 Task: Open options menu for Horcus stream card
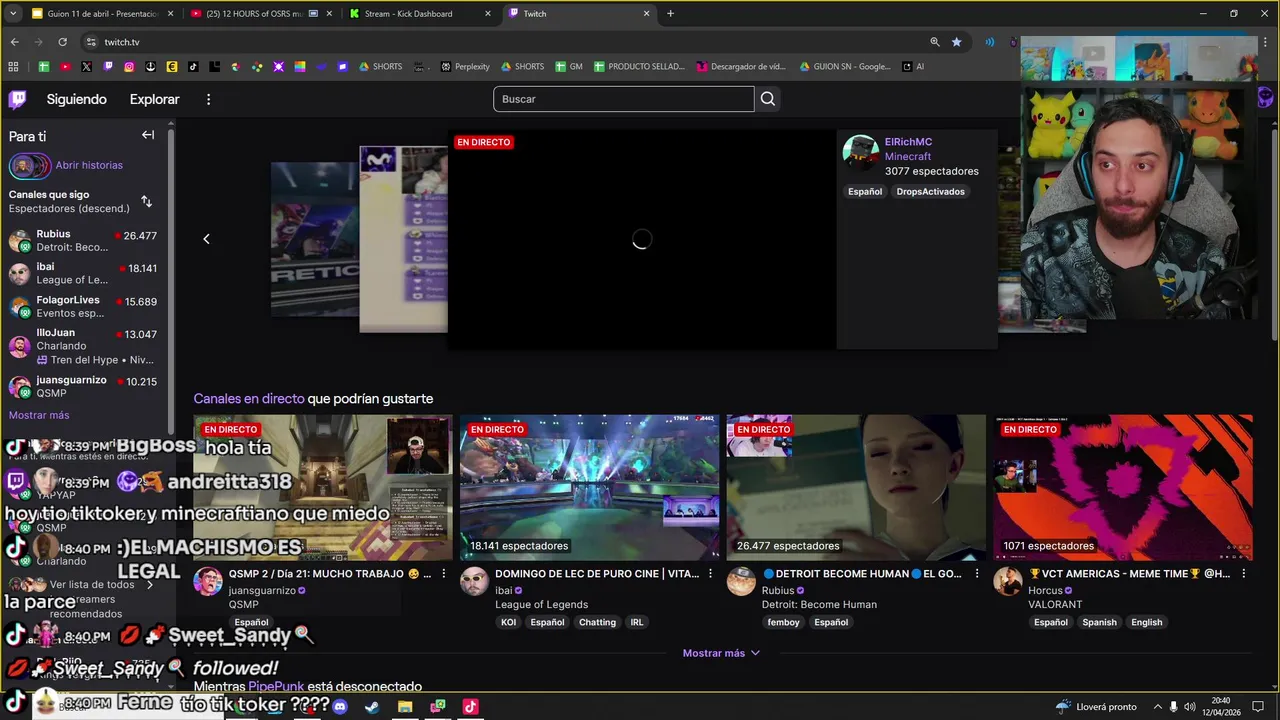tap(1244, 574)
